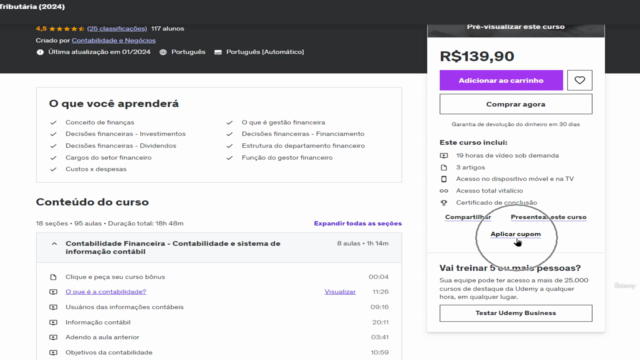Click price R$139,90
The image size is (640, 360).
(x=477, y=56)
